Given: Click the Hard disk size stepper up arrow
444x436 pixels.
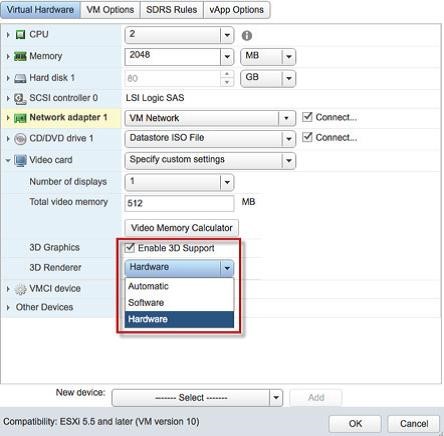Looking at the screenshot, I should (227, 74).
